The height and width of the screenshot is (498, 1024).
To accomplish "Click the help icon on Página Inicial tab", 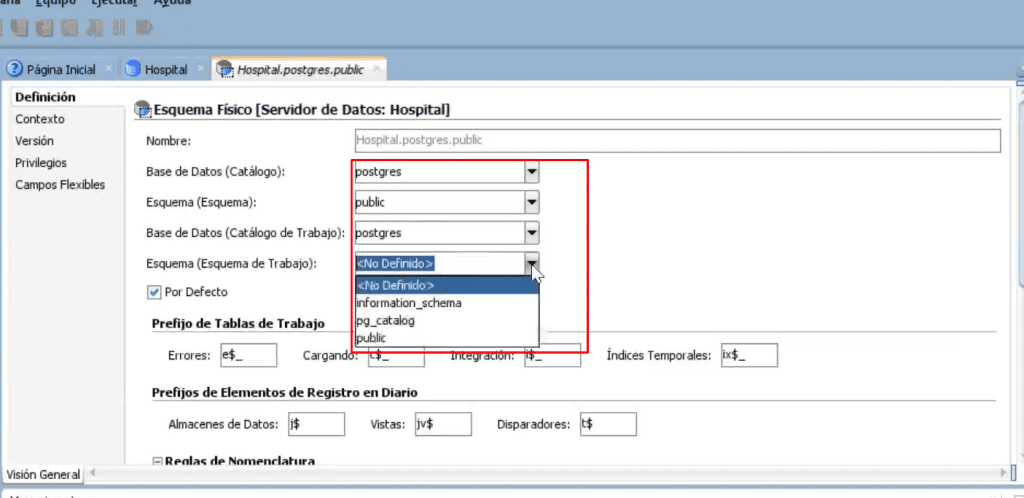I will point(14,69).
